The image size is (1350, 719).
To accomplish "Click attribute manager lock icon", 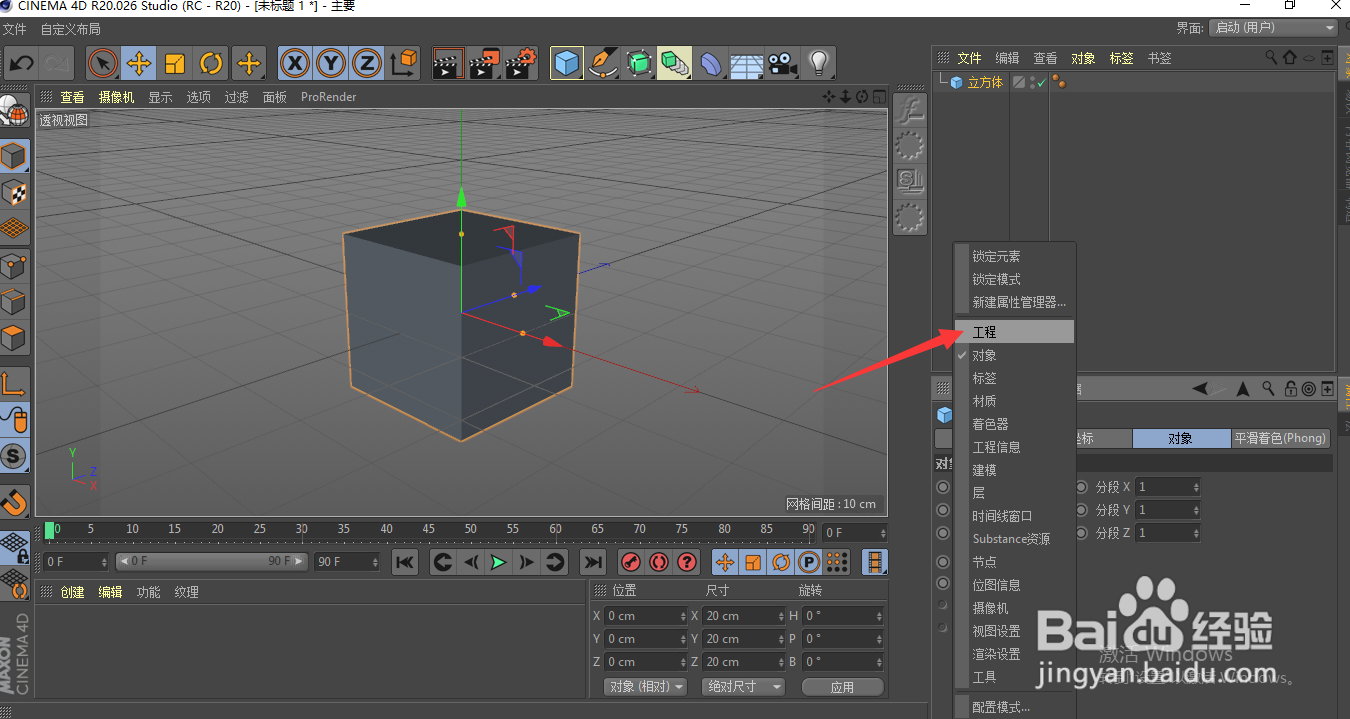I will click(x=1291, y=388).
